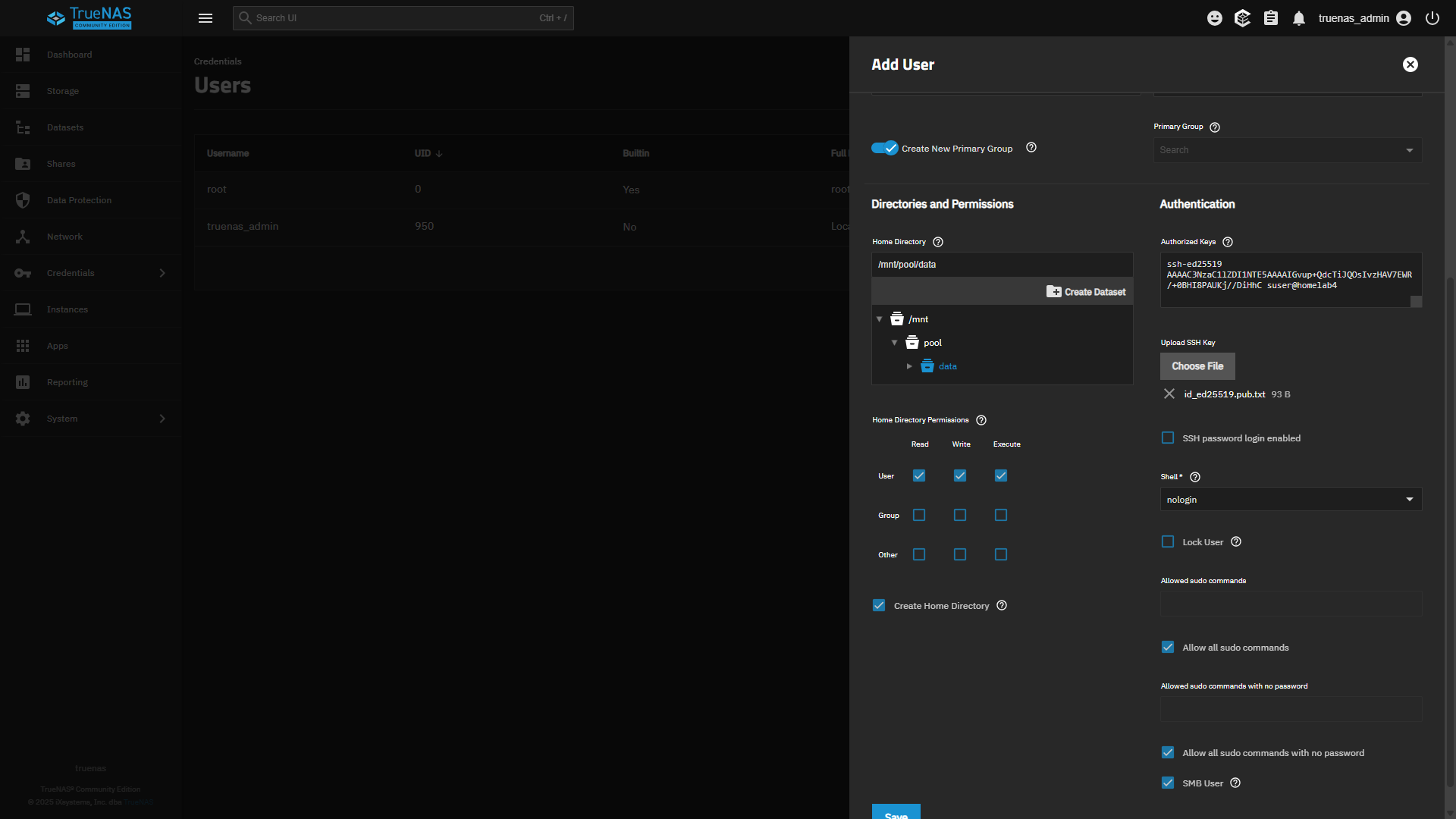Open Datasets in the sidebar
Image resolution: width=1456 pixels, height=819 pixels.
point(65,127)
